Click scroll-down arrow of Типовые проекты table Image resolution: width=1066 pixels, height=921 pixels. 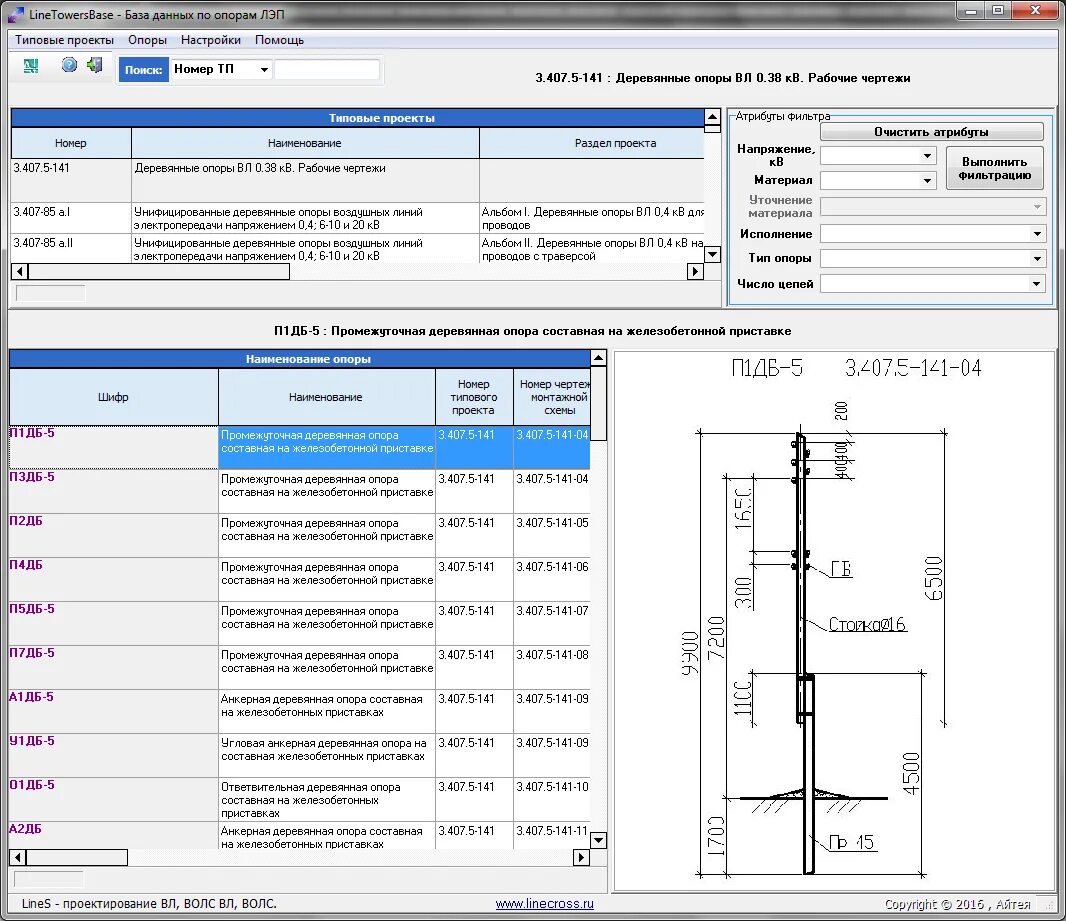pyautogui.click(x=712, y=255)
